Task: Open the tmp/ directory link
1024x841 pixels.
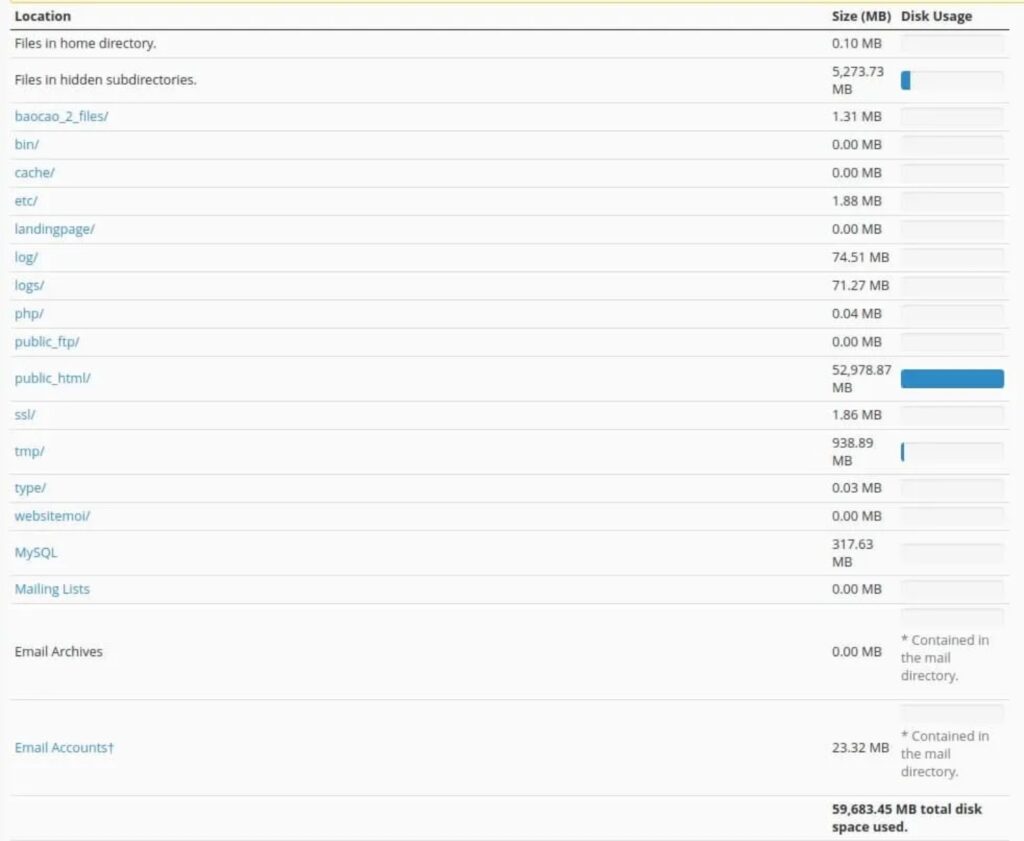Action: tap(29, 451)
